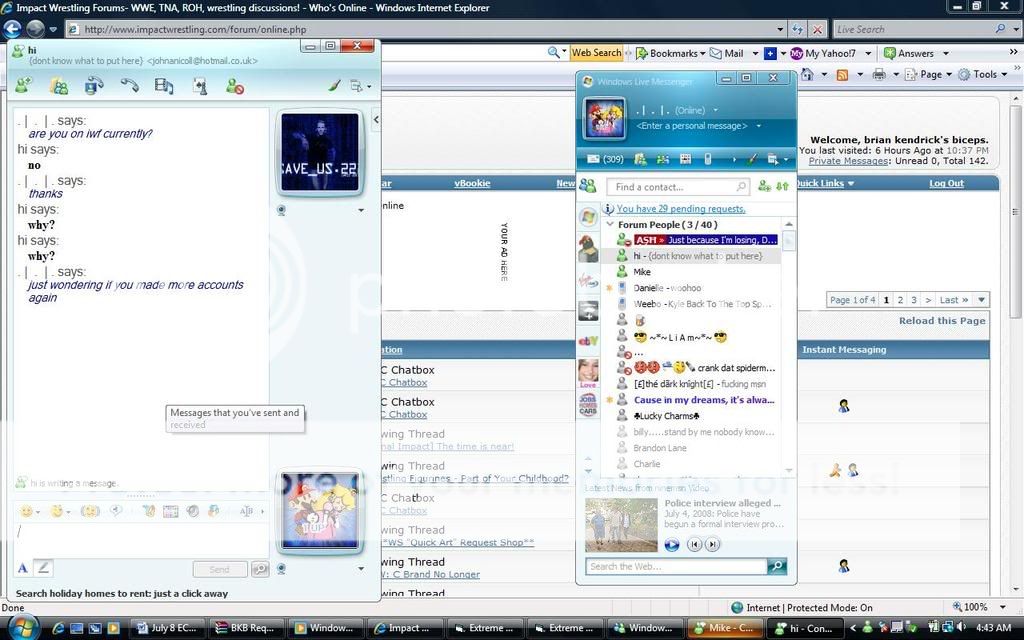1024x640 pixels.
Task: Click the games icon in chat toolbar
Action: pyautogui.click(x=199, y=87)
